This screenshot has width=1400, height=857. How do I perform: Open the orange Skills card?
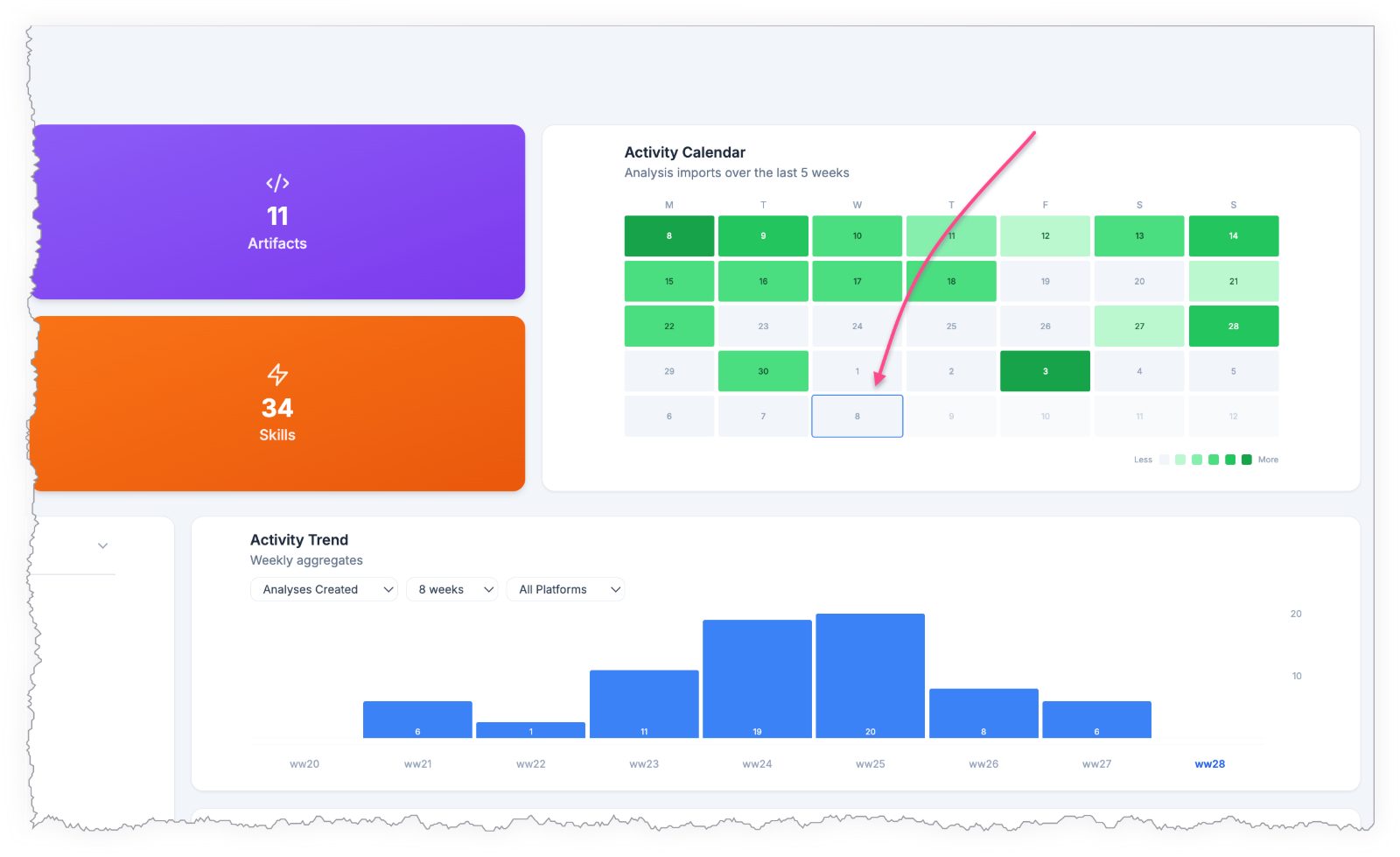[278, 404]
